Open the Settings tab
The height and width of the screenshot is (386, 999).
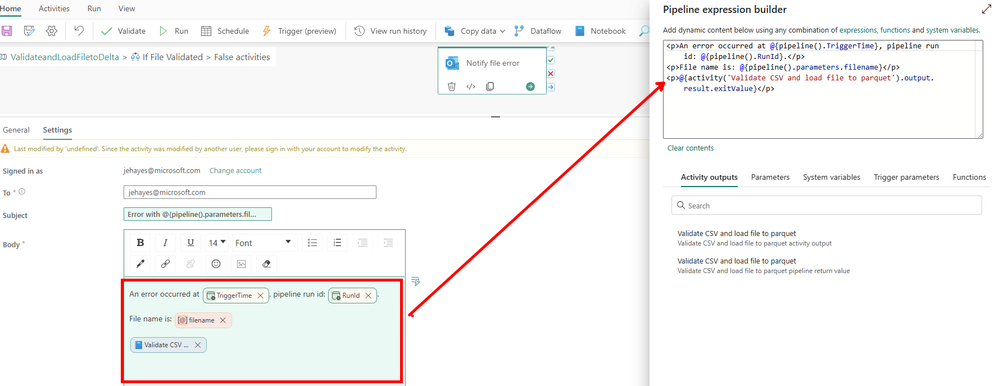[x=57, y=130]
